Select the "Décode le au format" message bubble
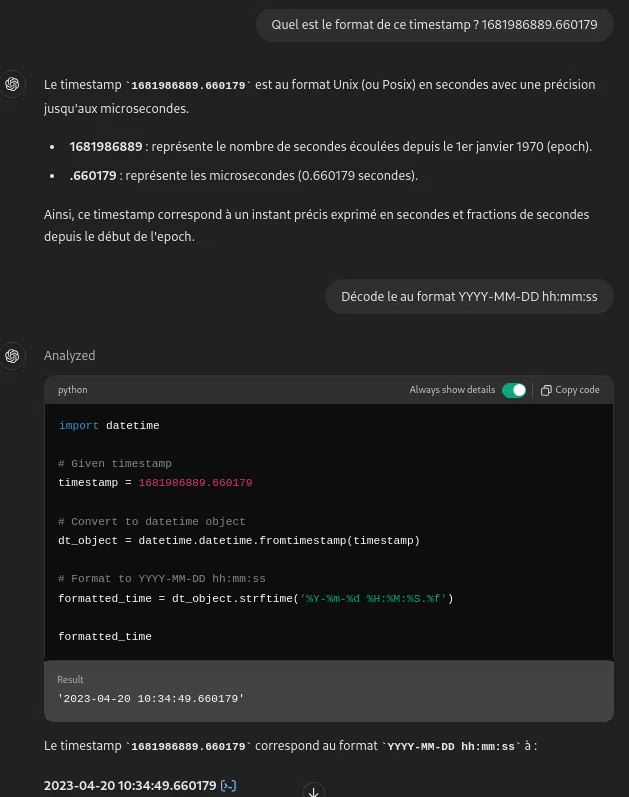The width and height of the screenshot is (629, 797). pyautogui.click(x=469, y=296)
